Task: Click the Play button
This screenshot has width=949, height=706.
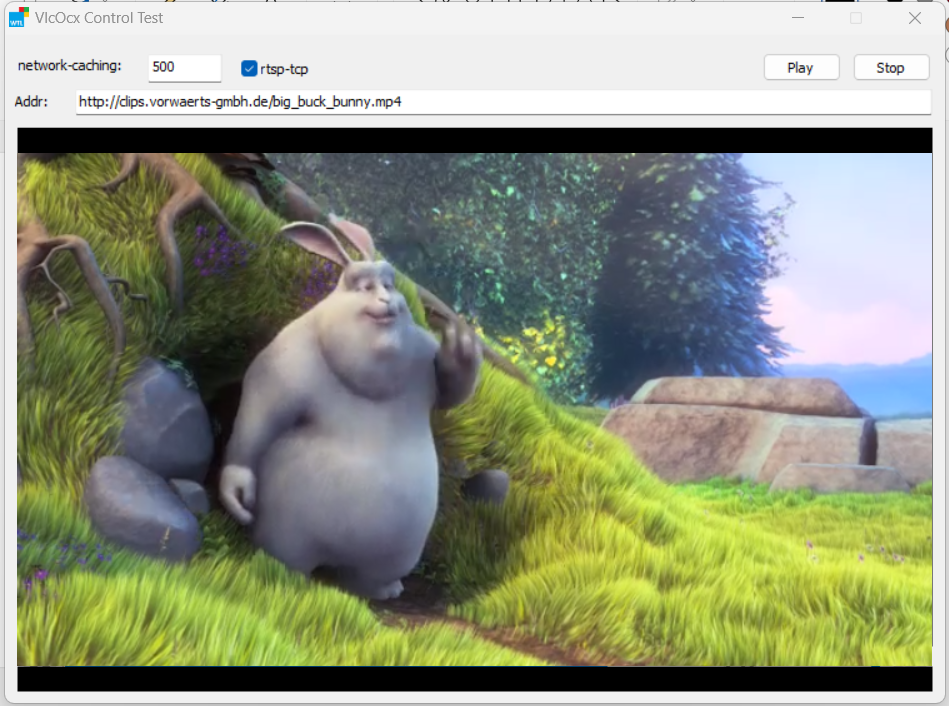Action: point(801,68)
